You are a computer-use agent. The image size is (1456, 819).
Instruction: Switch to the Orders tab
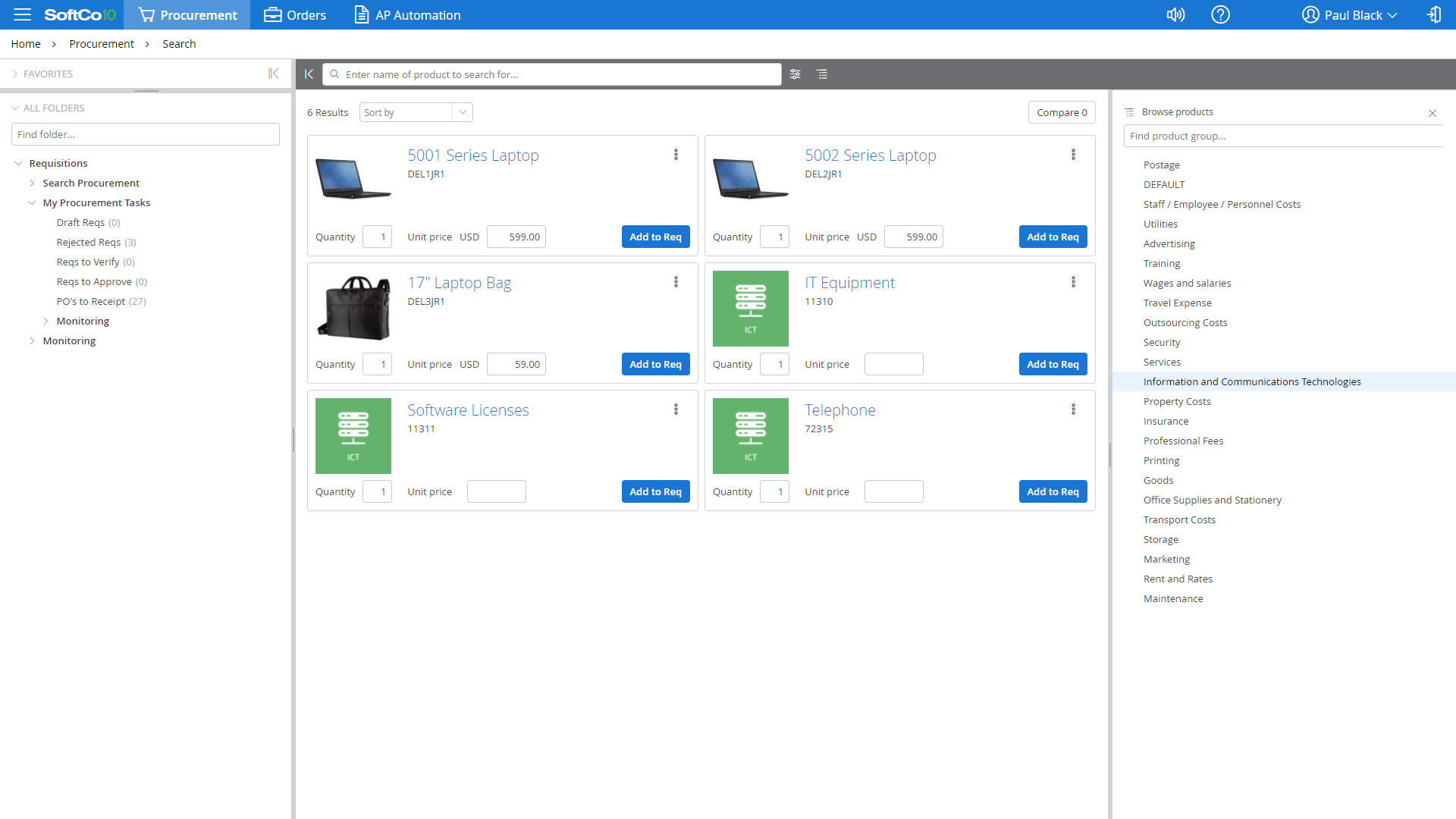pos(295,15)
